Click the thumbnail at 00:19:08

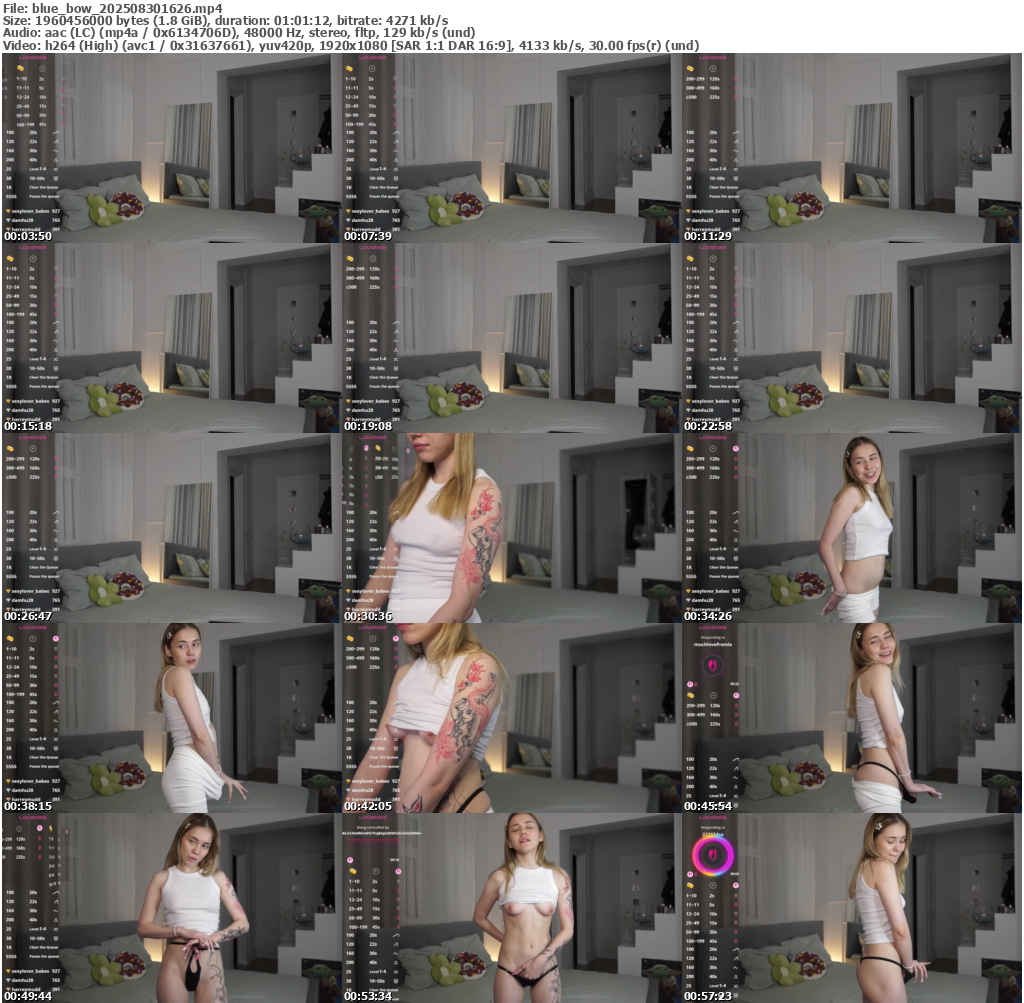[511, 337]
